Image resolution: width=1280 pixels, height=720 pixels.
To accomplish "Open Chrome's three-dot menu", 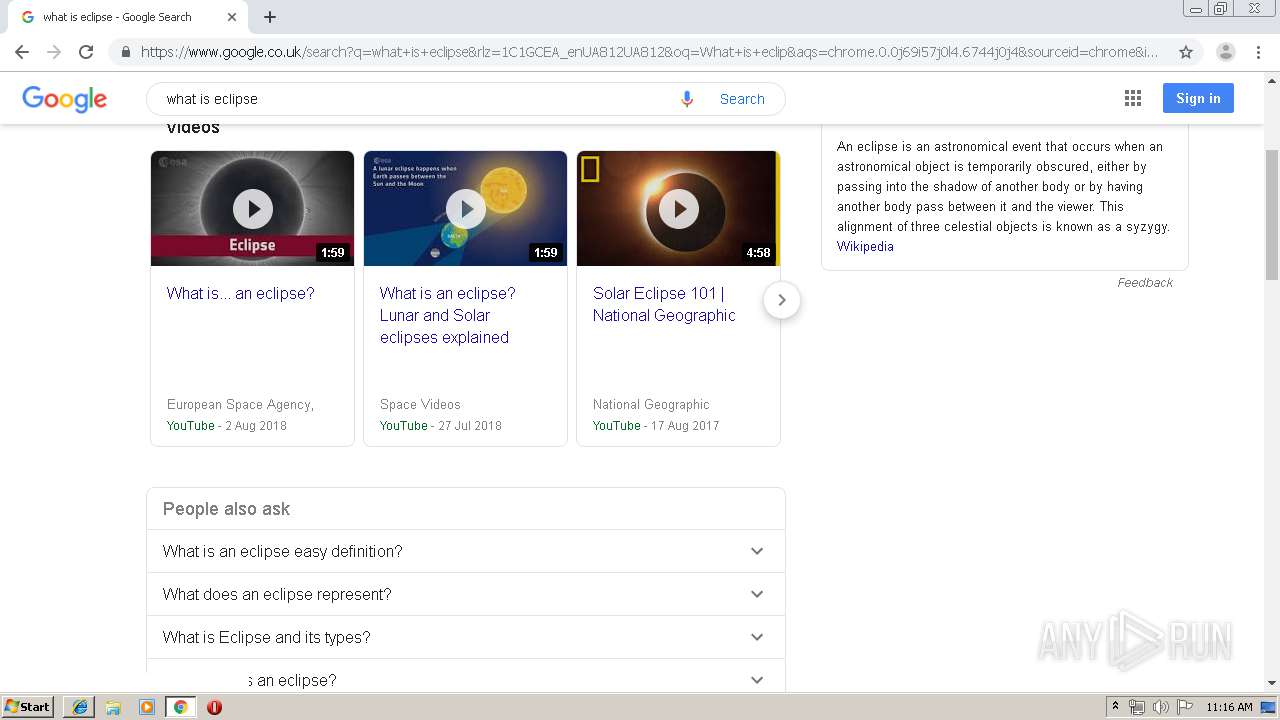I will point(1258,52).
